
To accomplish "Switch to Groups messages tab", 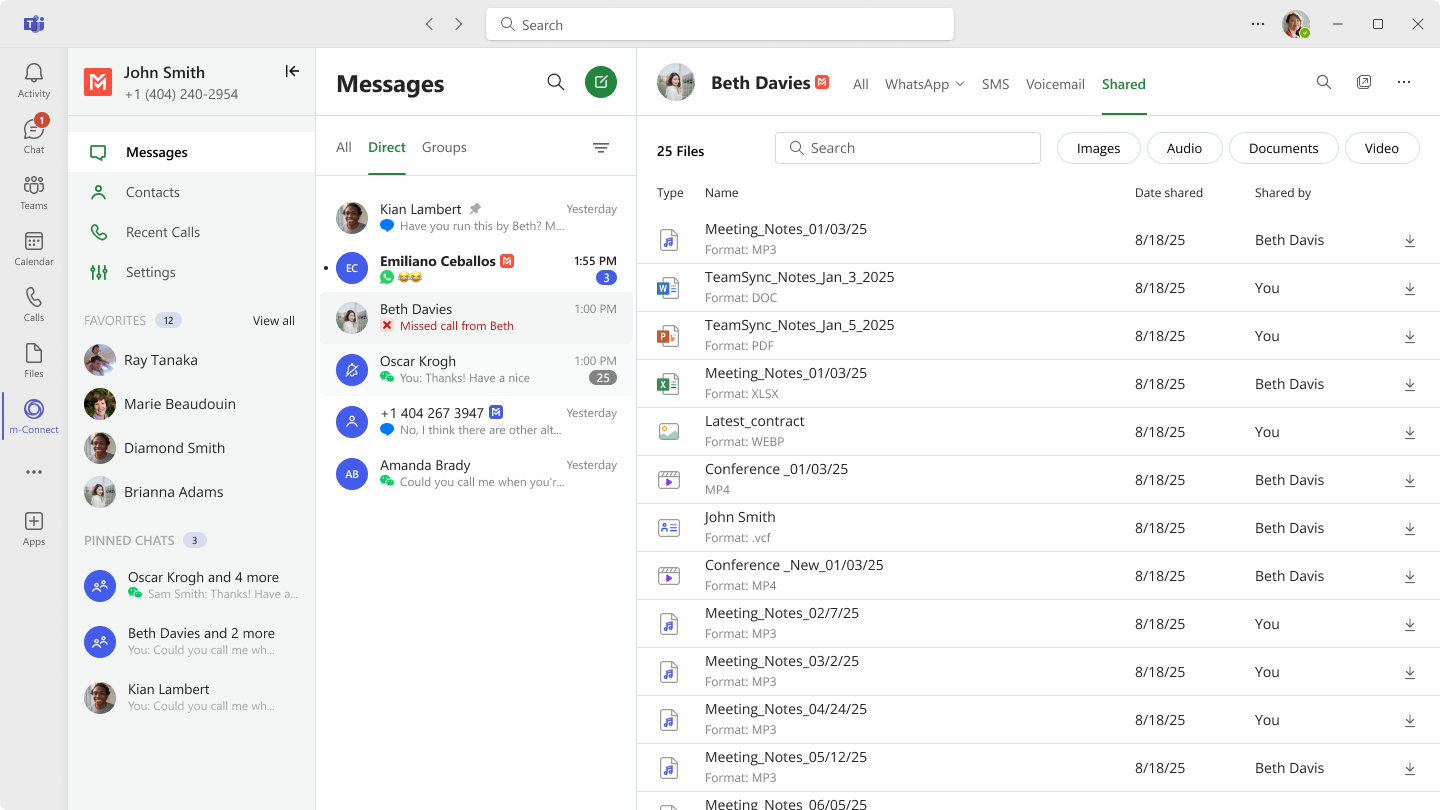I will pos(444,147).
